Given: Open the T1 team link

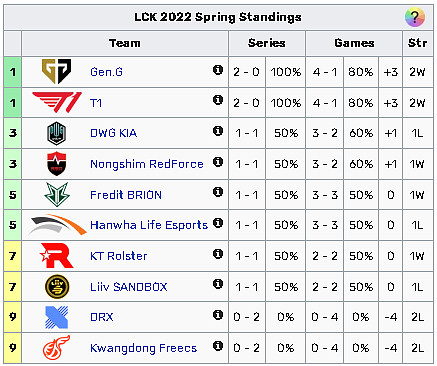Looking at the screenshot, I should point(96,103).
